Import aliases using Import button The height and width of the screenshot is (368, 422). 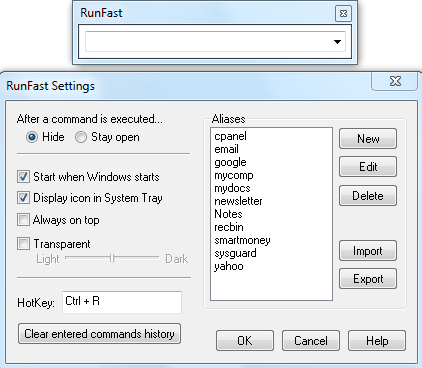368,251
